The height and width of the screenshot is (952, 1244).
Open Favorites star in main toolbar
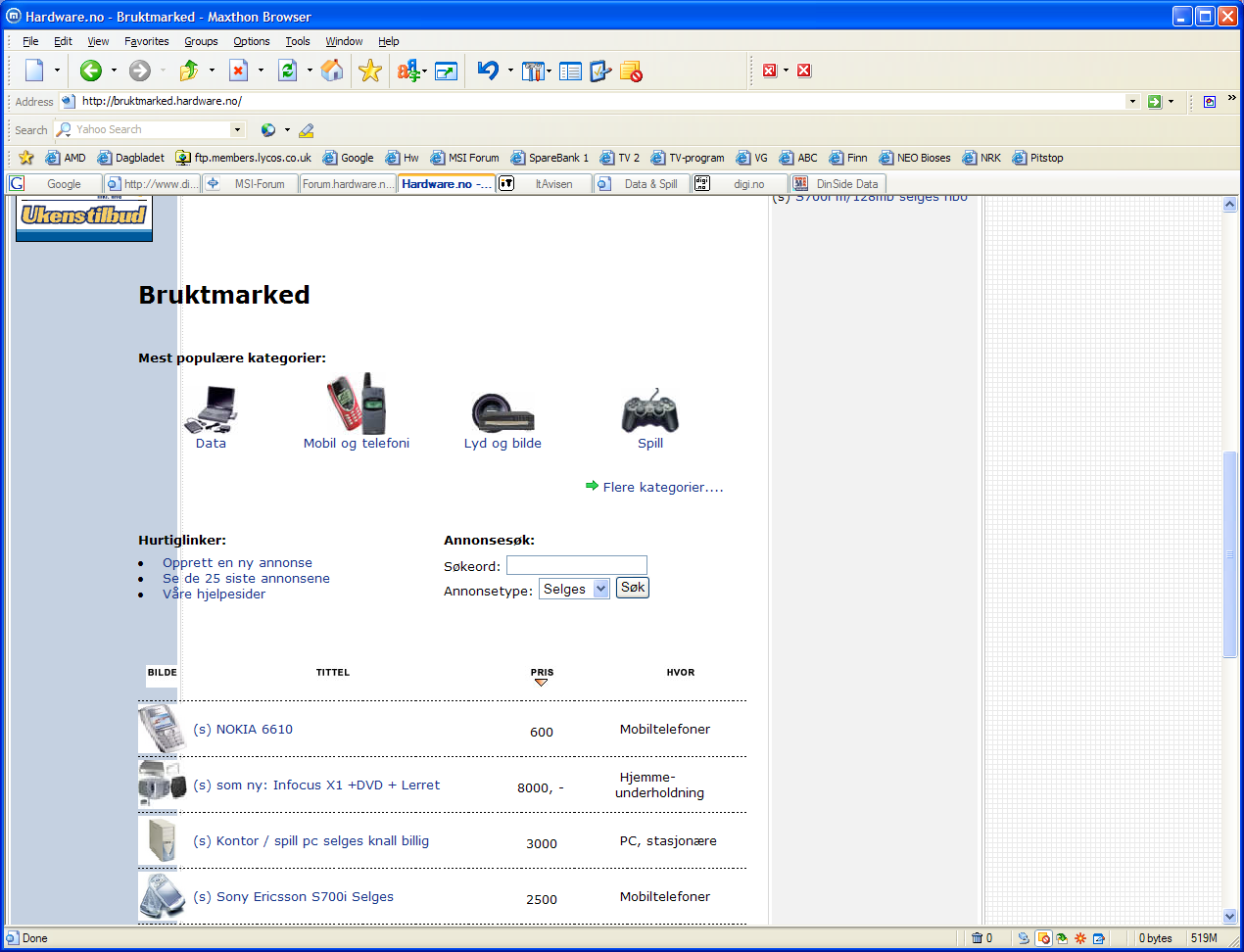[370, 71]
